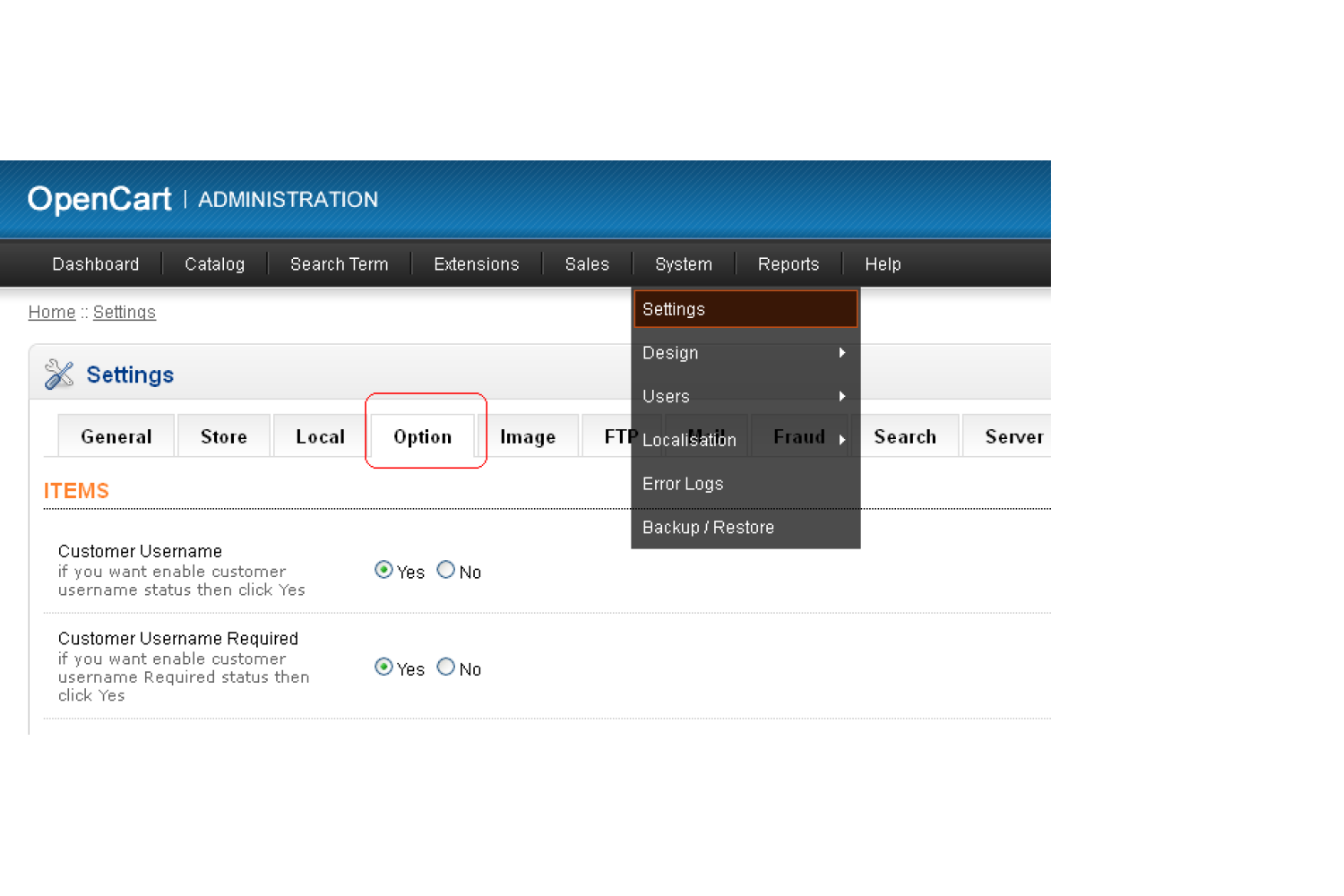The image size is (1344, 896).
Task: Open the Help menu
Action: [883, 264]
